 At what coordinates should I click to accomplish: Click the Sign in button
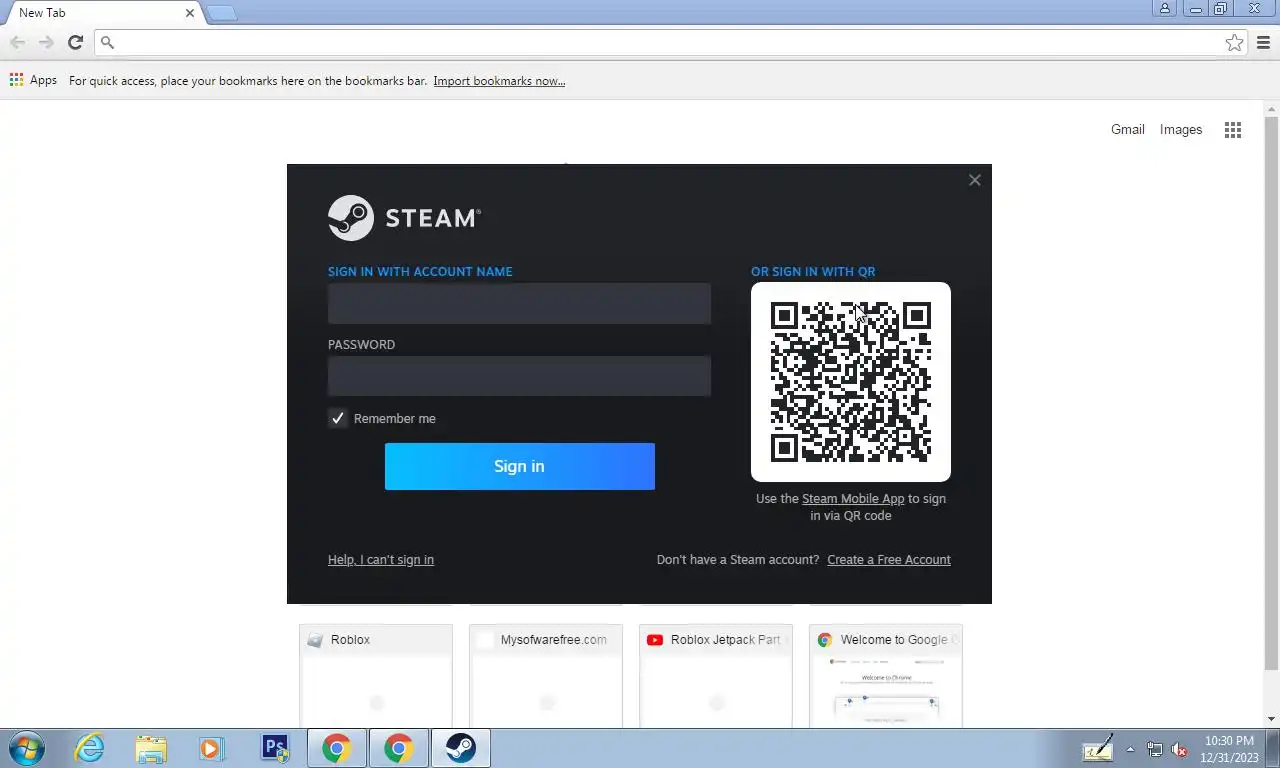tap(519, 466)
